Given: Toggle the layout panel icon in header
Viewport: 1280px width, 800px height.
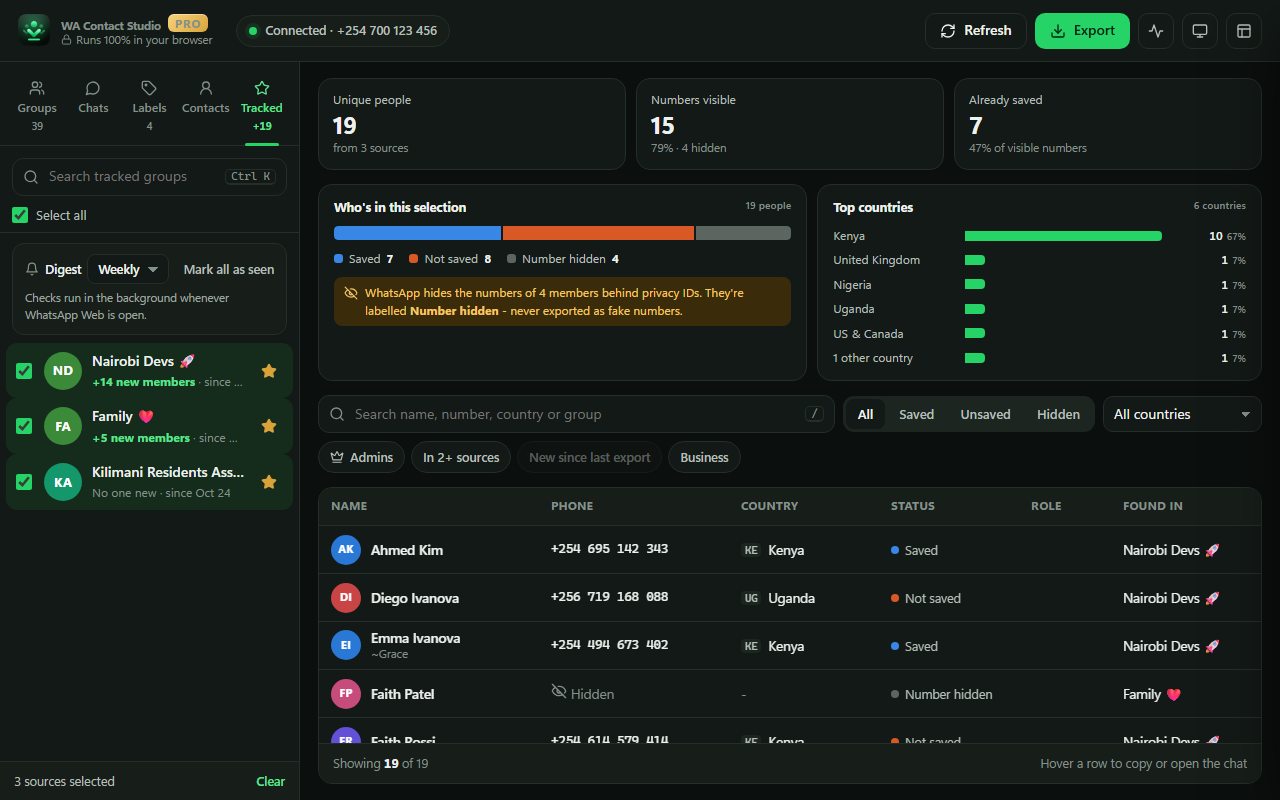Looking at the screenshot, I should tap(1244, 31).
